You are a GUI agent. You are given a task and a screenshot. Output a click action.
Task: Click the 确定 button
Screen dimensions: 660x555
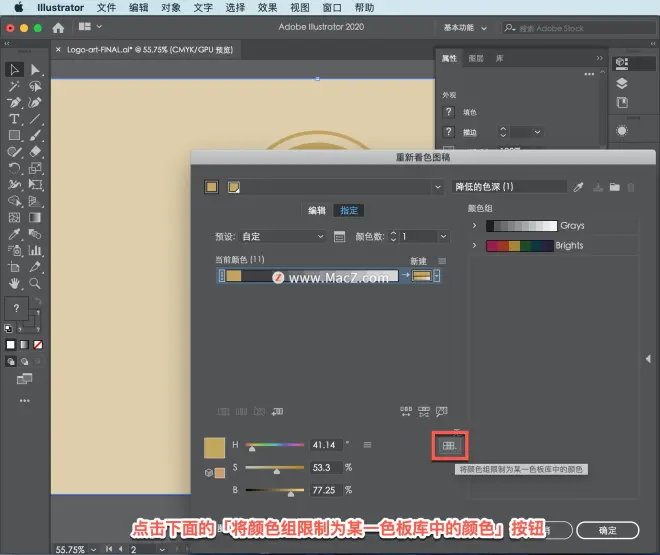[x=607, y=530]
